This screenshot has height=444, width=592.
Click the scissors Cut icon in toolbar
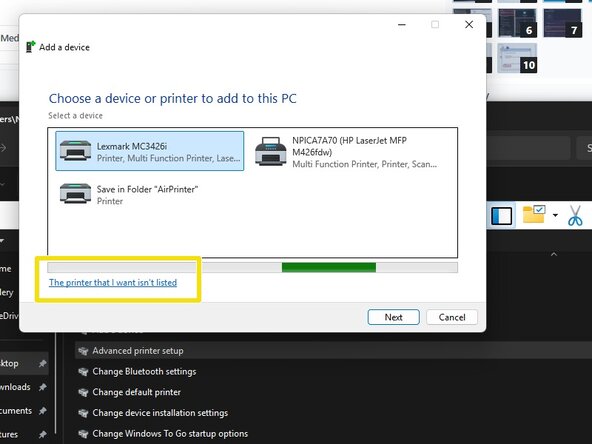click(x=575, y=216)
